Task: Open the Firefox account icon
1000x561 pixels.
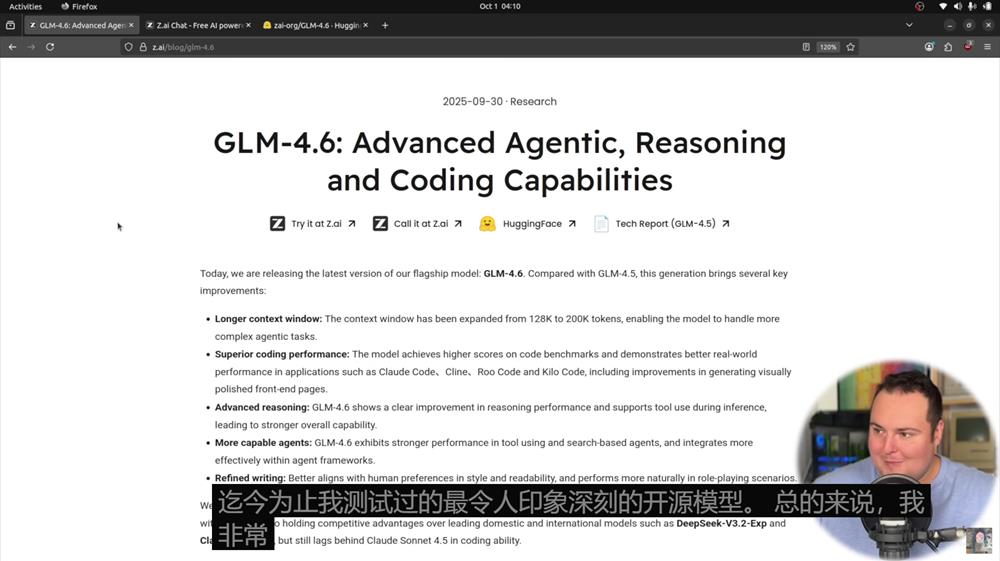Action: tap(929, 47)
